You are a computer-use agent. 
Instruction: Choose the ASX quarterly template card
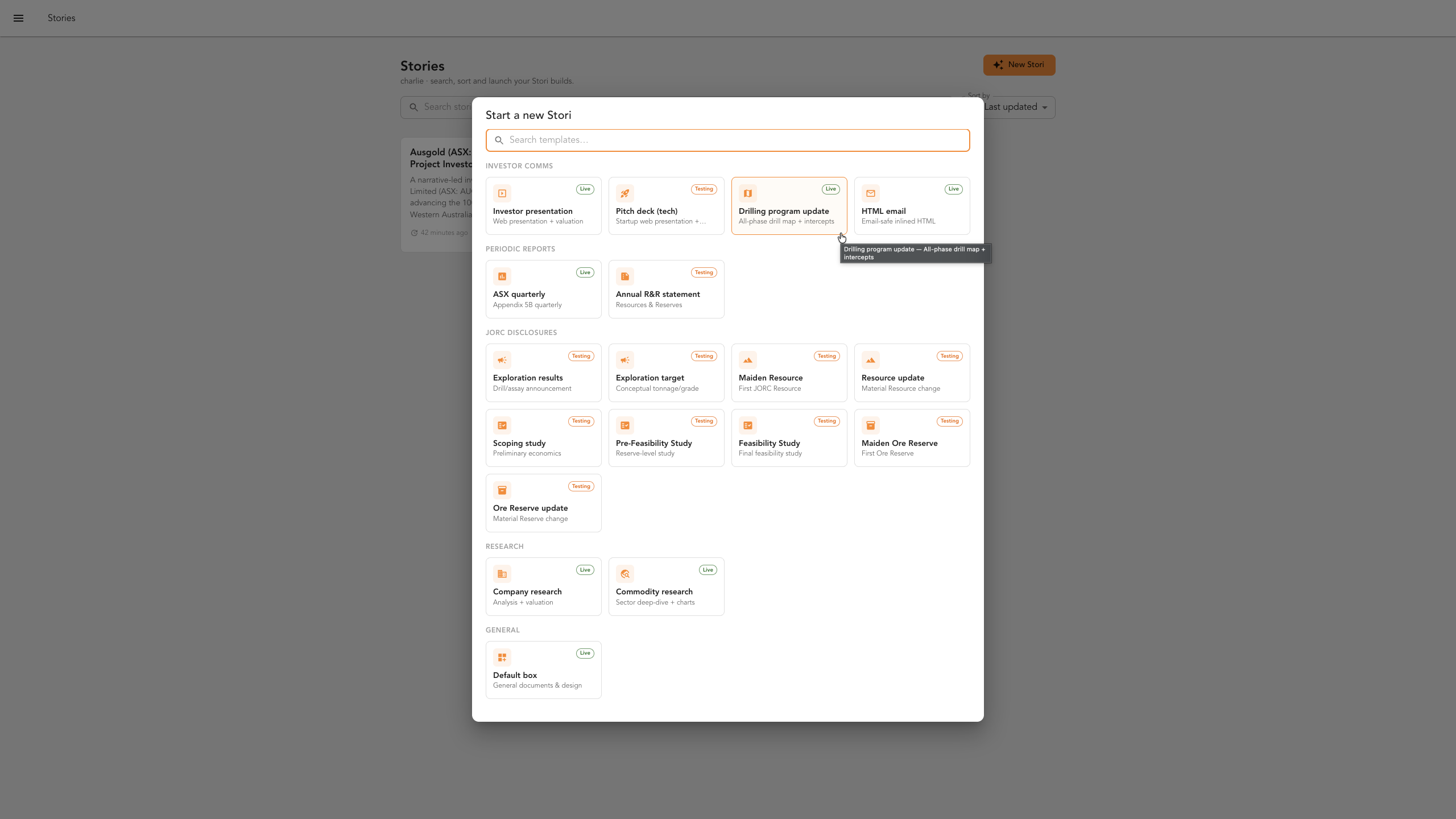click(x=544, y=289)
